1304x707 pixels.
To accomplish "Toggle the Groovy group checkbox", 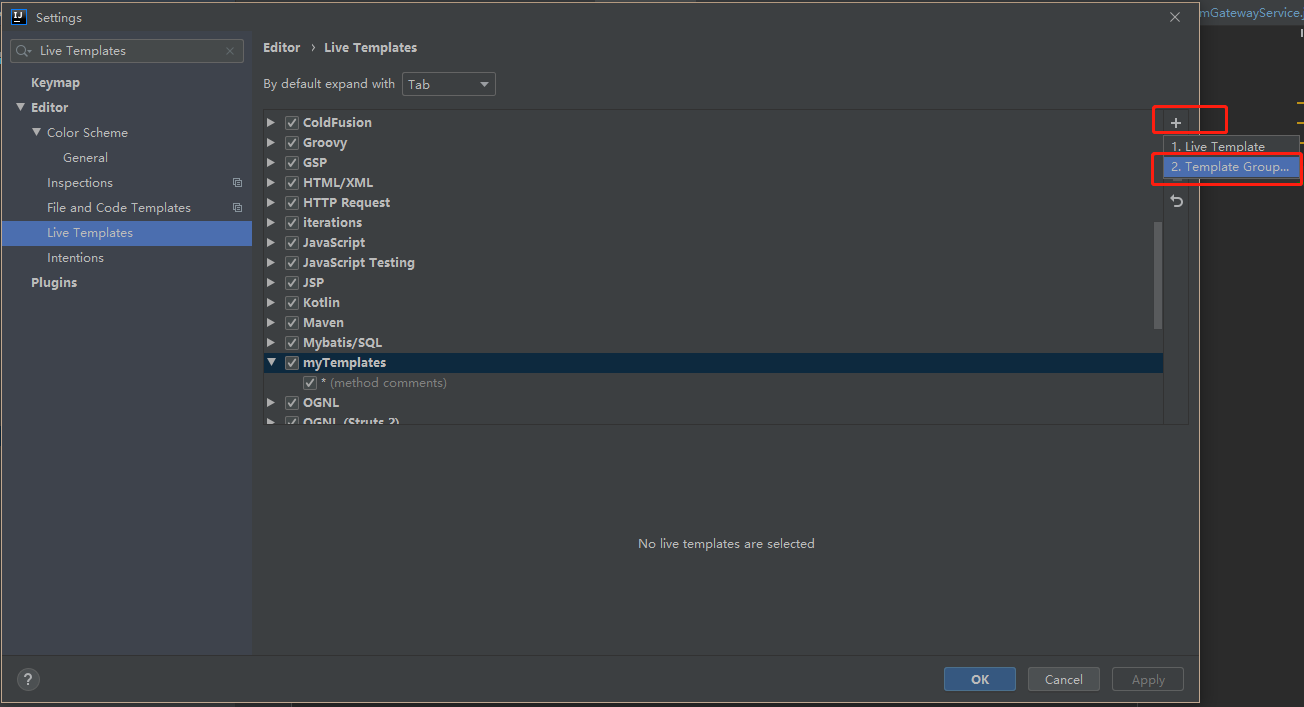I will pyautogui.click(x=292, y=142).
